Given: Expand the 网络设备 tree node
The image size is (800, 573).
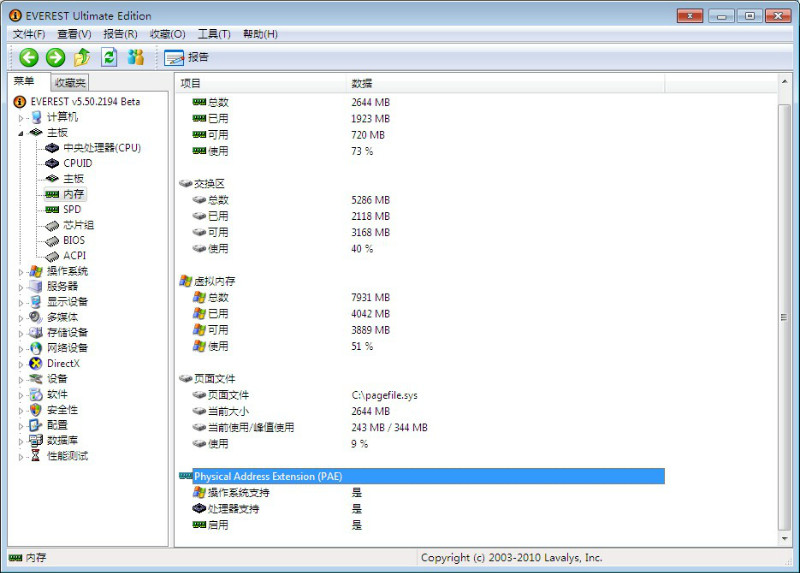Looking at the screenshot, I should pyautogui.click(x=21, y=349).
